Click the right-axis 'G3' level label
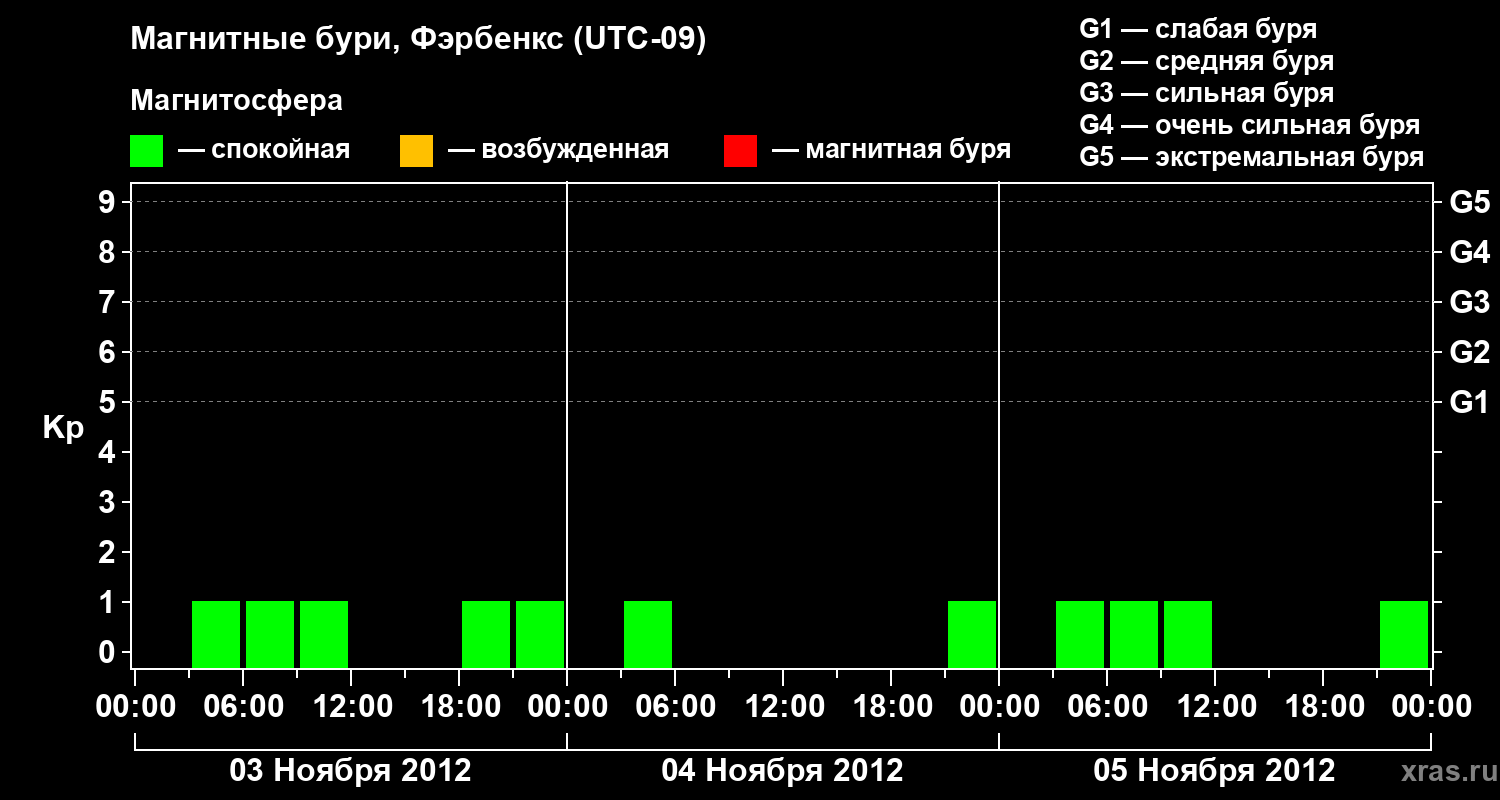This screenshot has width=1500, height=800. click(1470, 302)
